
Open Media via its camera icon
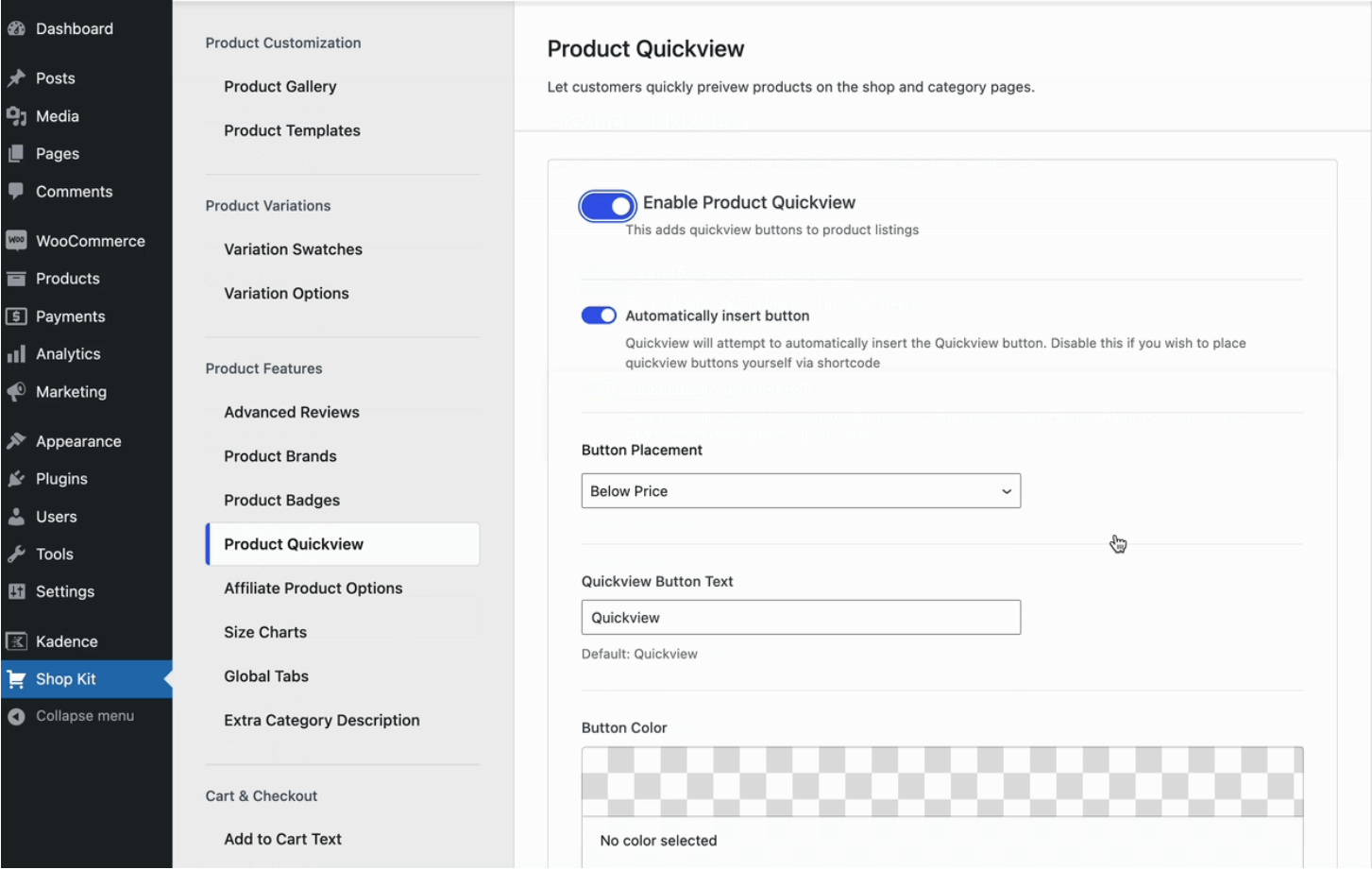[x=16, y=116]
